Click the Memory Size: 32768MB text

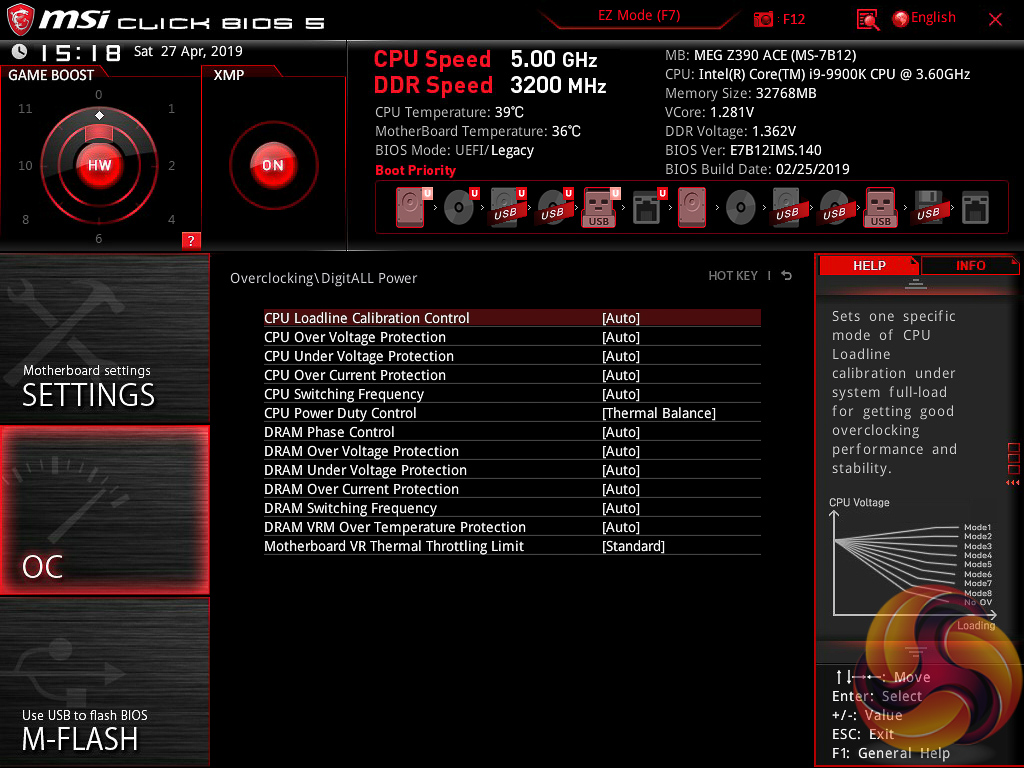[x=741, y=93]
